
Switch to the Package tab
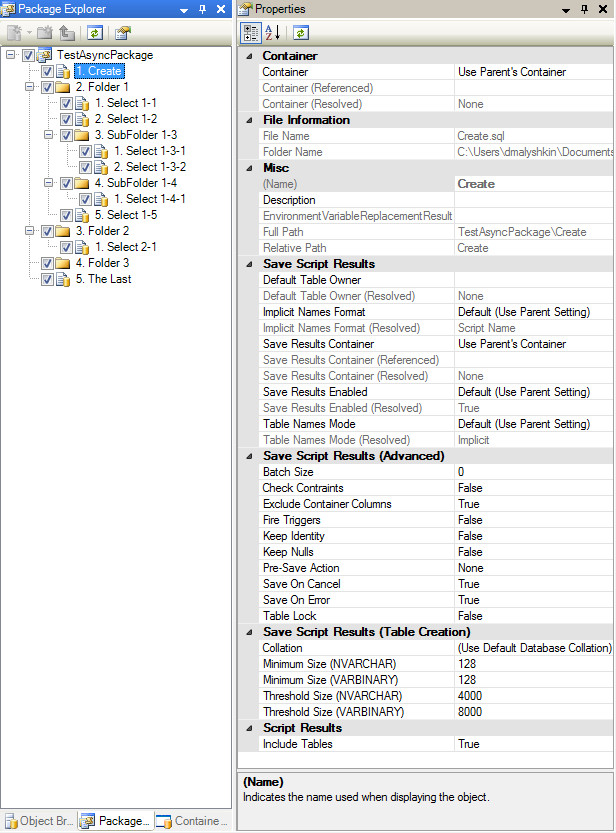pos(116,821)
